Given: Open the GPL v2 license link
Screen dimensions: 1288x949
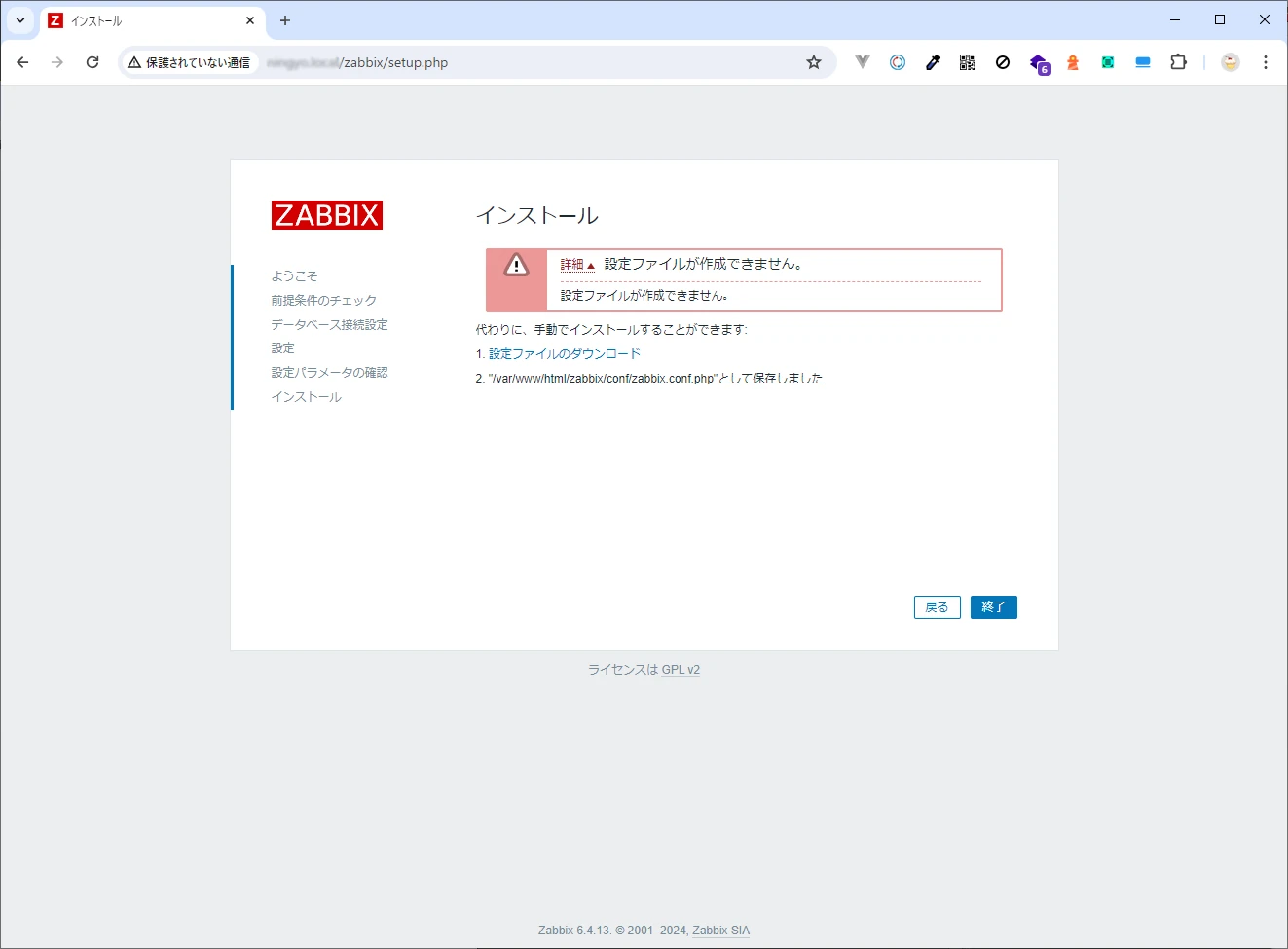Looking at the screenshot, I should (681, 670).
